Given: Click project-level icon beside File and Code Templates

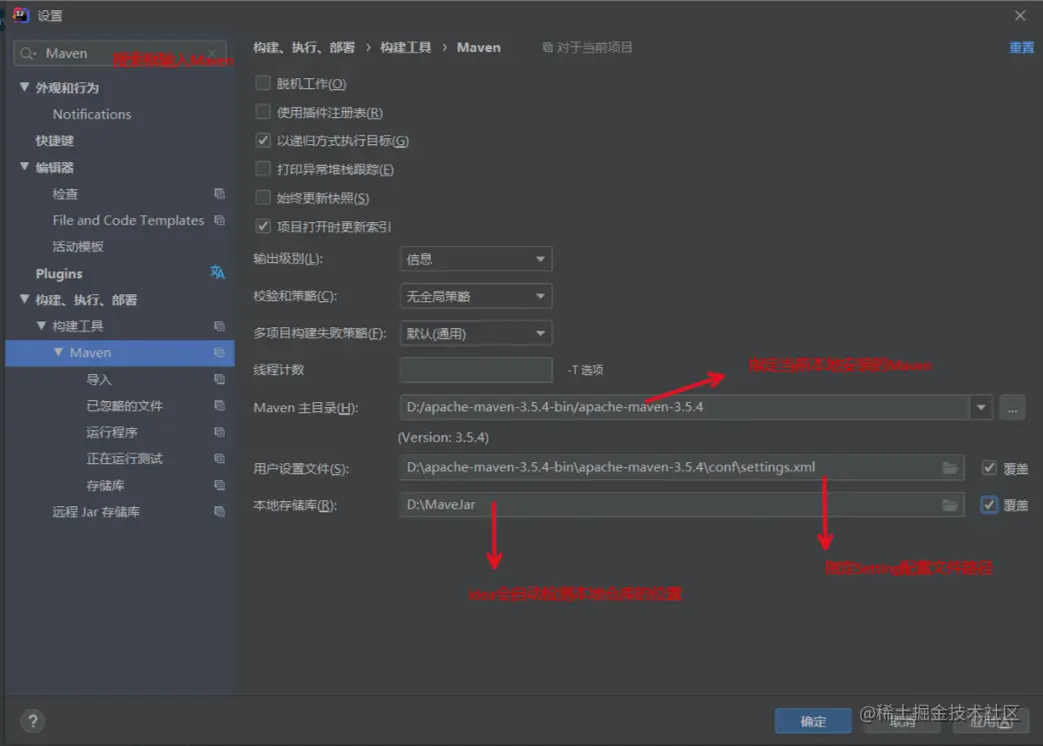Looking at the screenshot, I should click(220, 220).
